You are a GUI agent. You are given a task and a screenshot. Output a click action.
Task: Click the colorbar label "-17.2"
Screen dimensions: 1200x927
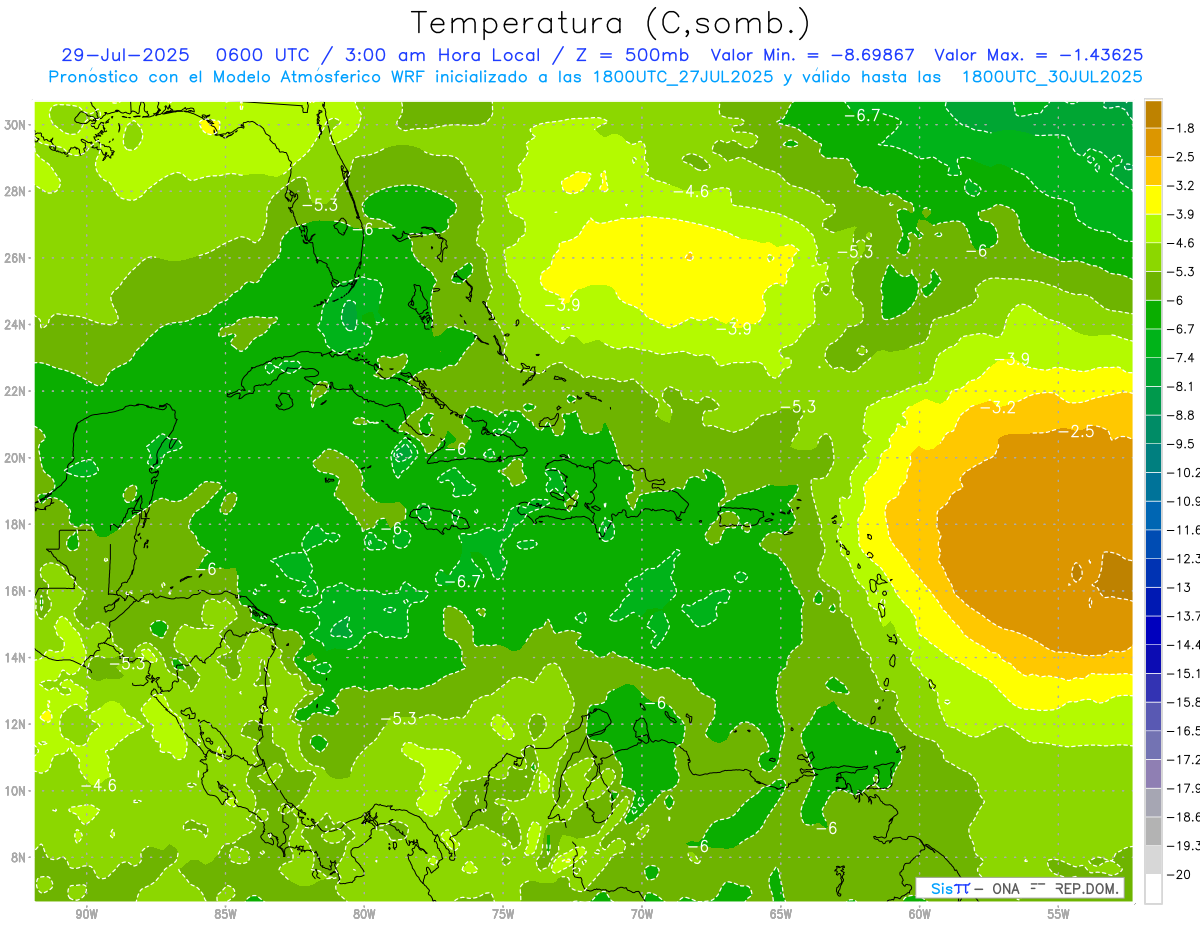(1183, 760)
